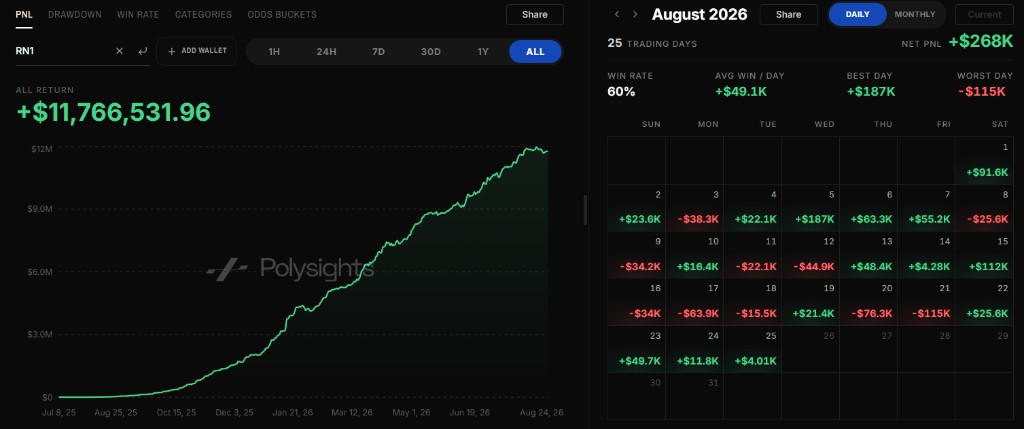The width and height of the screenshot is (1024, 429).
Task: Open the Odds Buckets tab
Action: [x=282, y=14]
